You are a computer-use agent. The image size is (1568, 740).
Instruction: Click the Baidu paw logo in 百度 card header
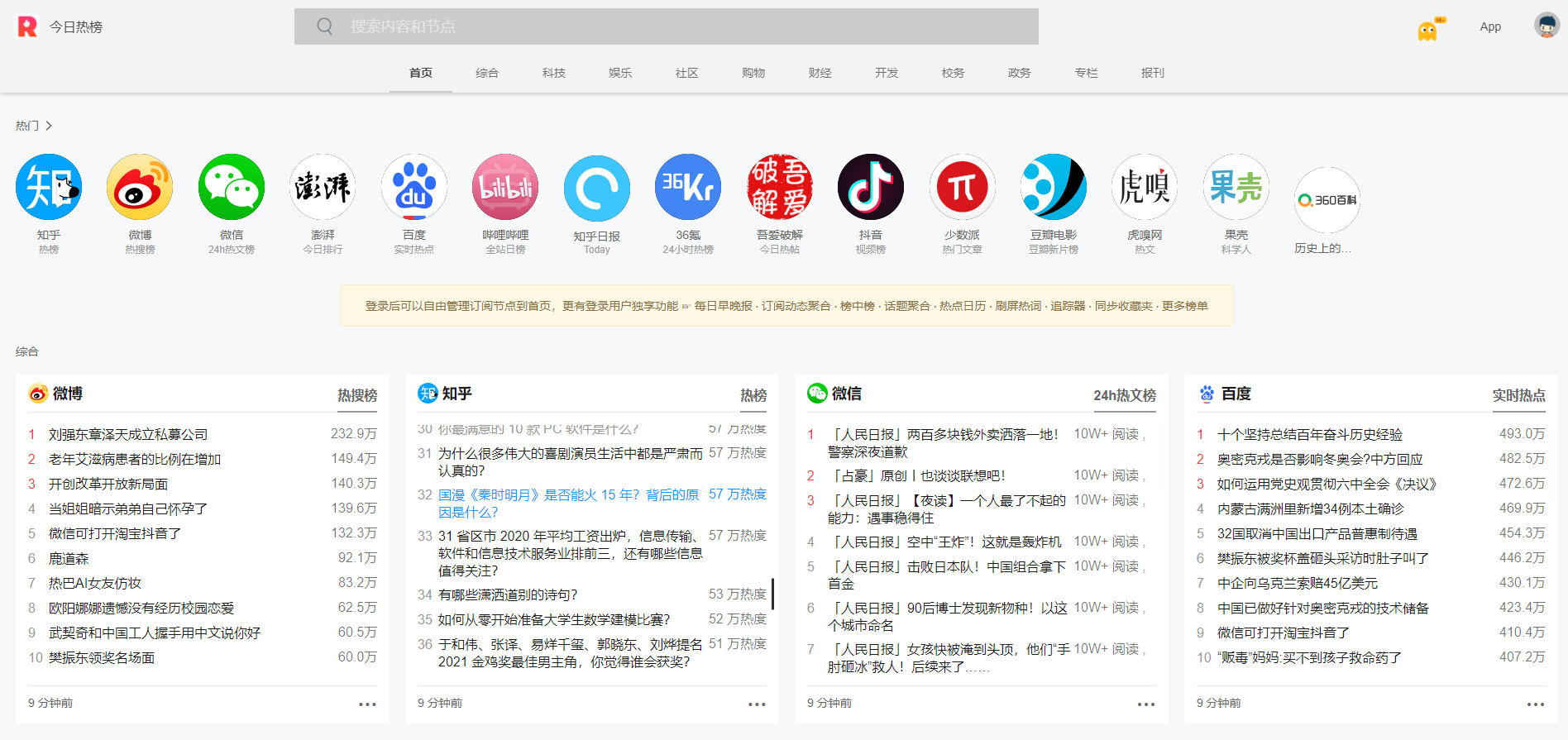[1207, 394]
